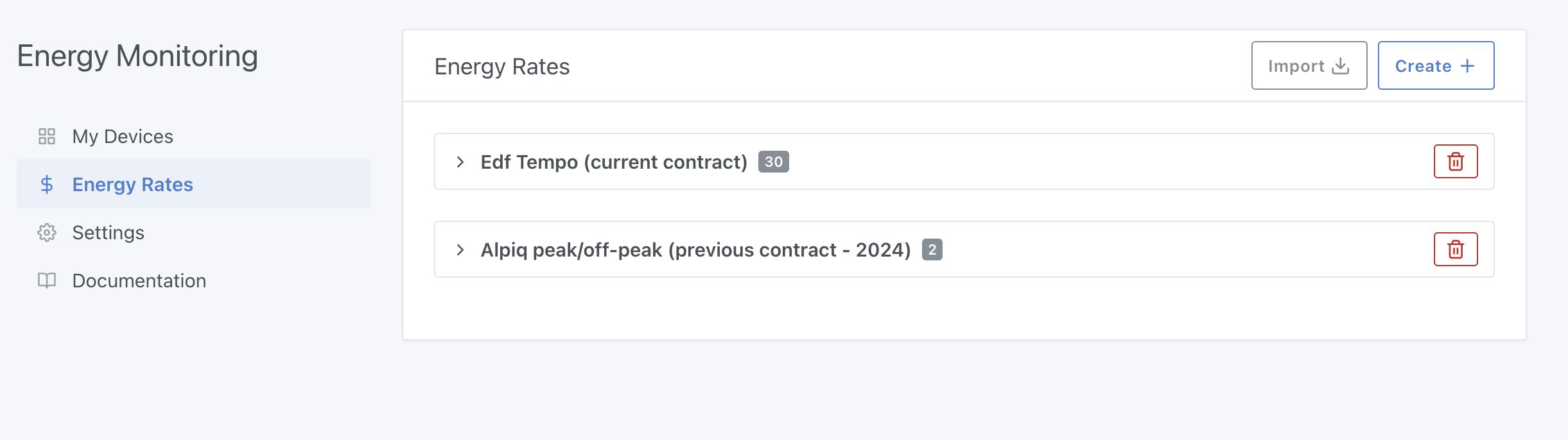Click the 30 badge on Edf Tempo
Viewport: 1568px width, 440px height.
774,162
